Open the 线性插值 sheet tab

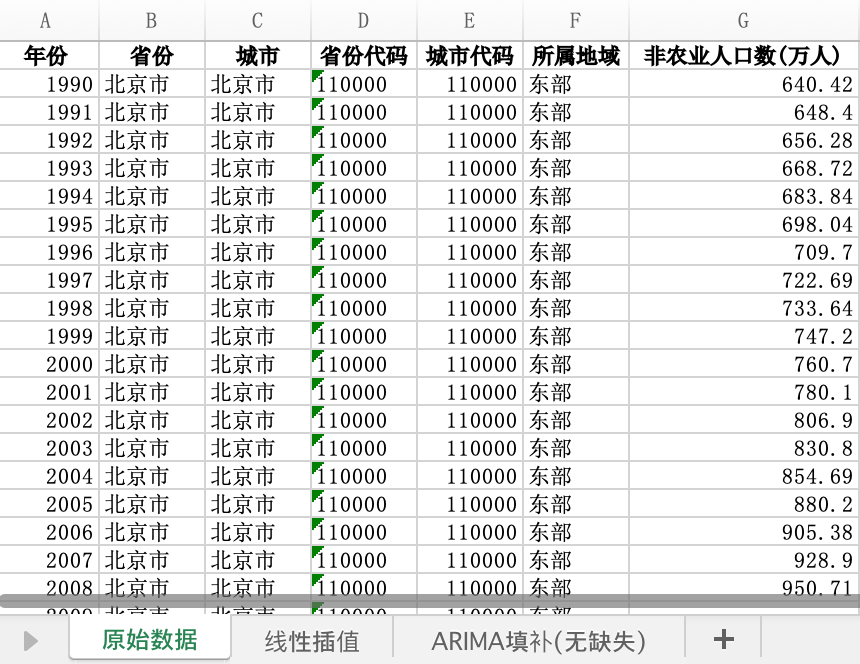point(312,640)
